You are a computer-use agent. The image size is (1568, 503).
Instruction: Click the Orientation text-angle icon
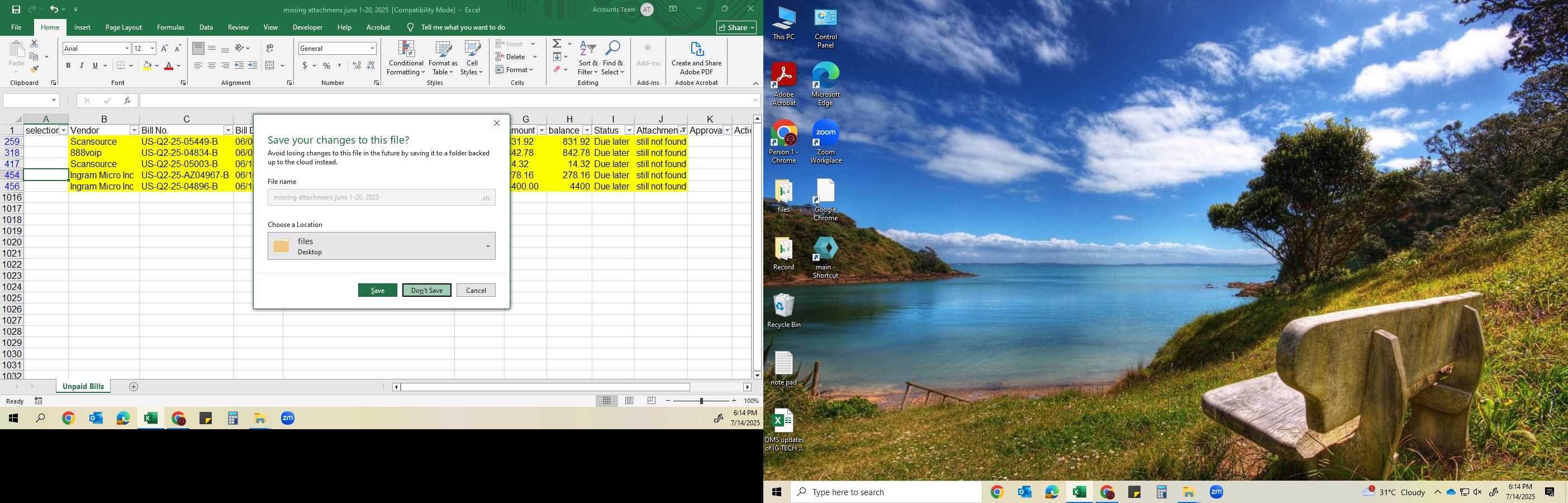pos(239,48)
